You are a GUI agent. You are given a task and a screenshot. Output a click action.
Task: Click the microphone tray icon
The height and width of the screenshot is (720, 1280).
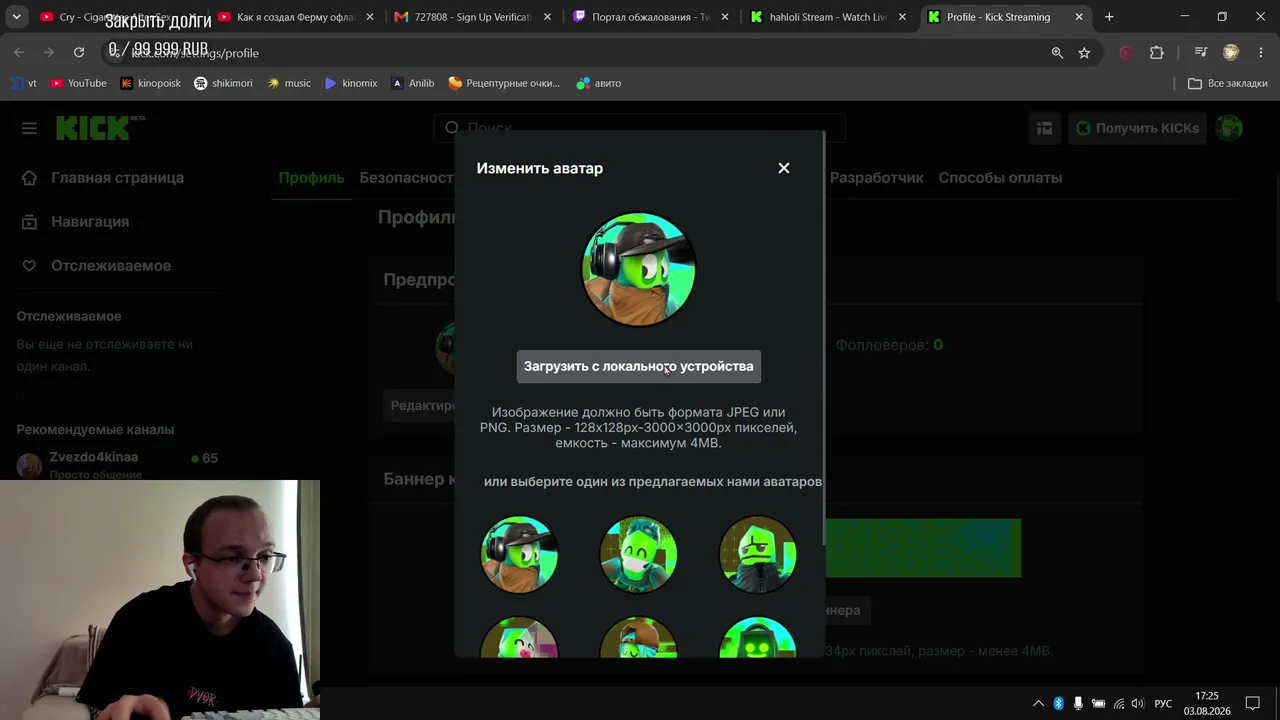coord(1077,704)
